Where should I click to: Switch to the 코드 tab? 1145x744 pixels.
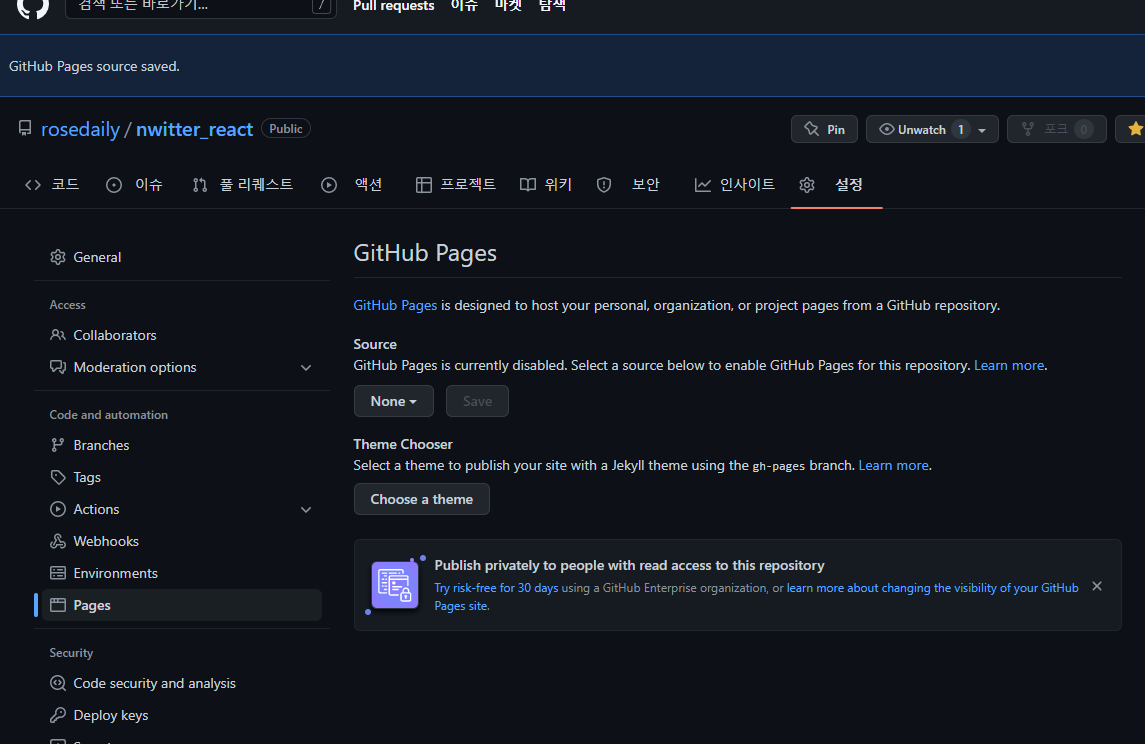(x=52, y=185)
